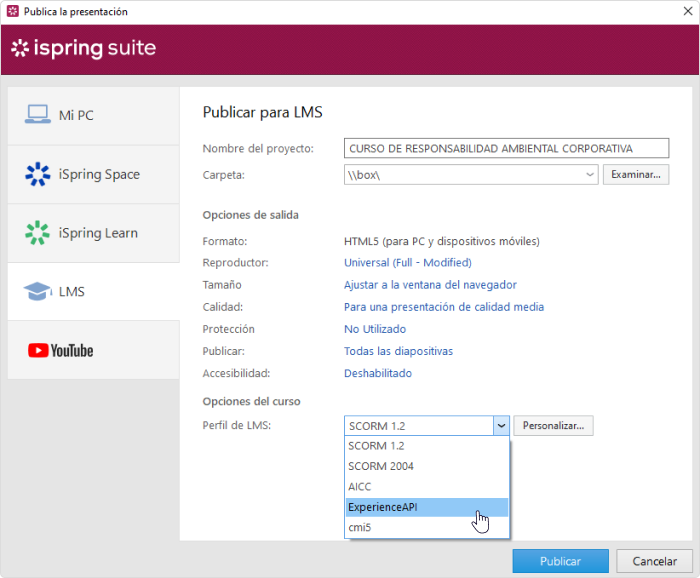Click the Reproductor label
This screenshot has width=700, height=578.
pos(235,263)
